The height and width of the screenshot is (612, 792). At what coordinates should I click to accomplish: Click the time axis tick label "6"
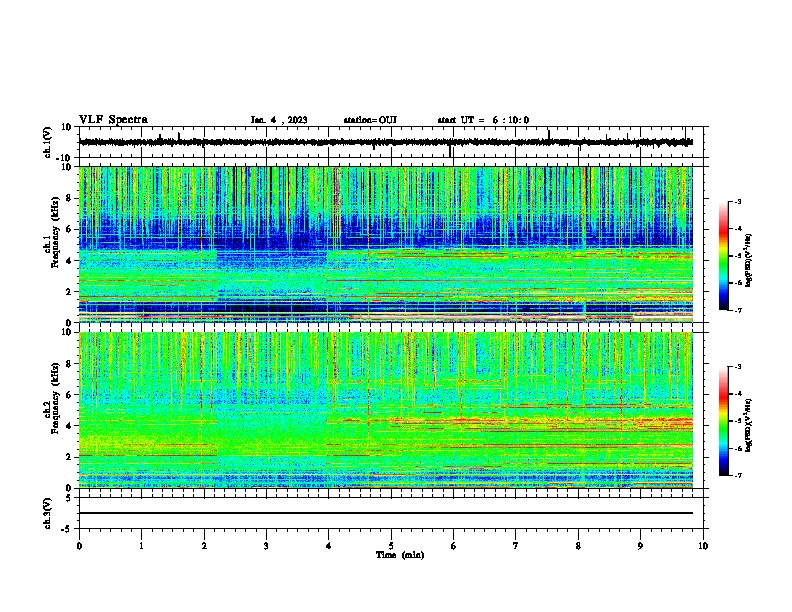pyautogui.click(x=454, y=546)
